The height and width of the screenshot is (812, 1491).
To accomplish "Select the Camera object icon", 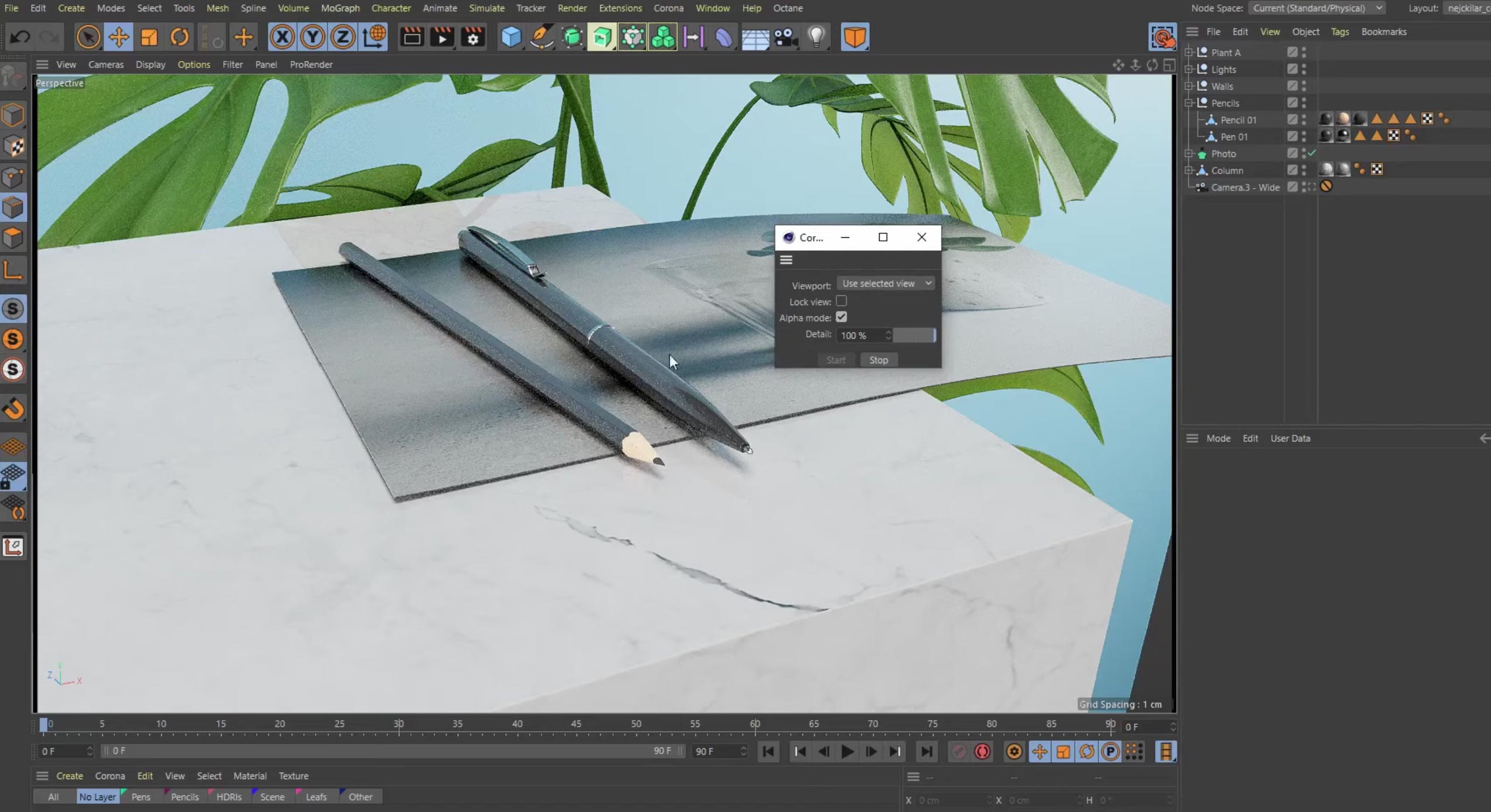I will coord(1204,188).
